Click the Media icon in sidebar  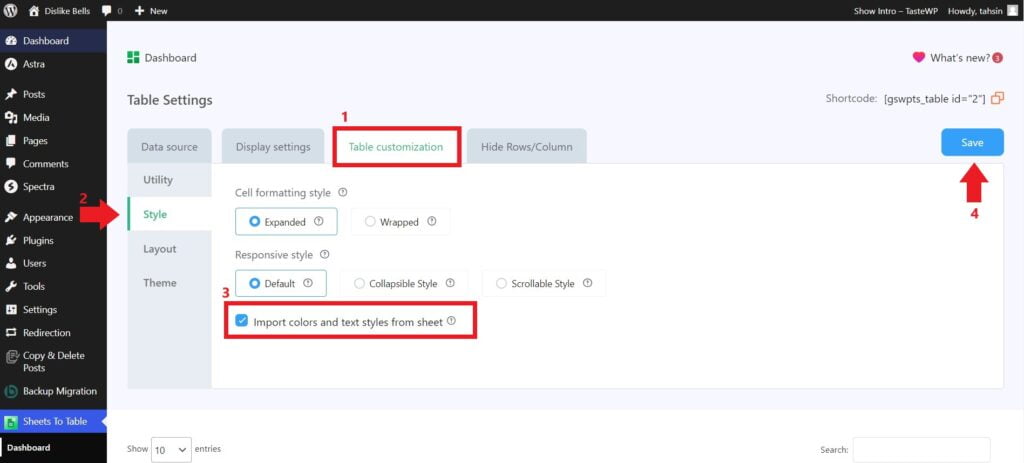[x=10, y=118]
